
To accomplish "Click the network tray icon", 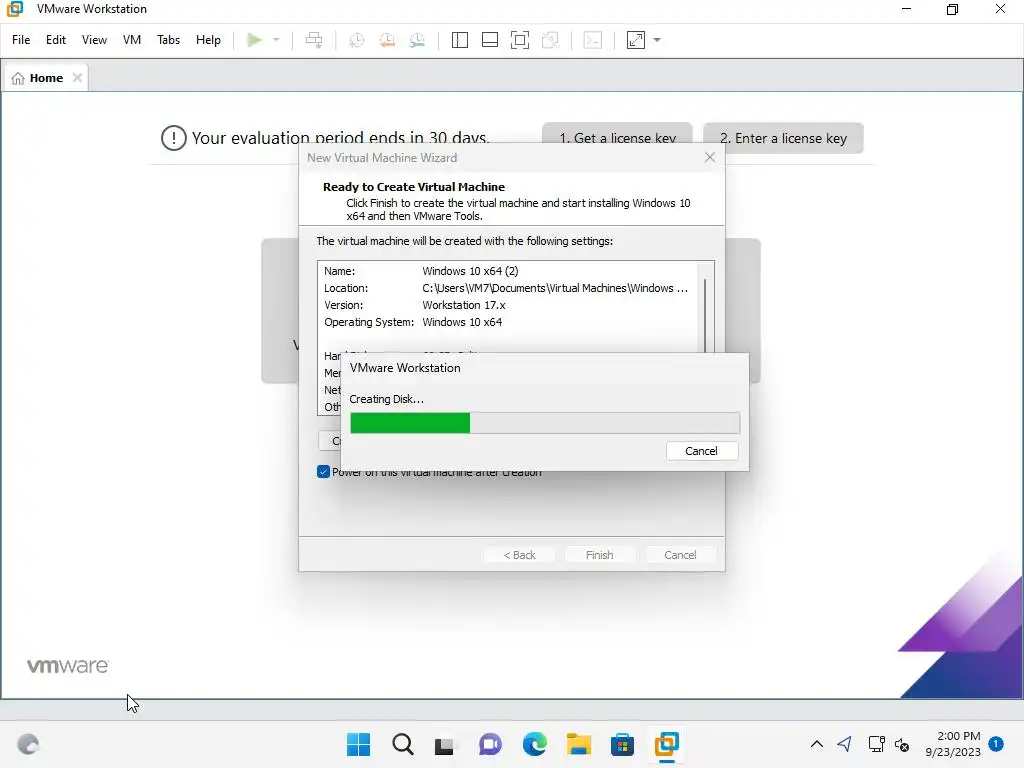I will pos(876,744).
